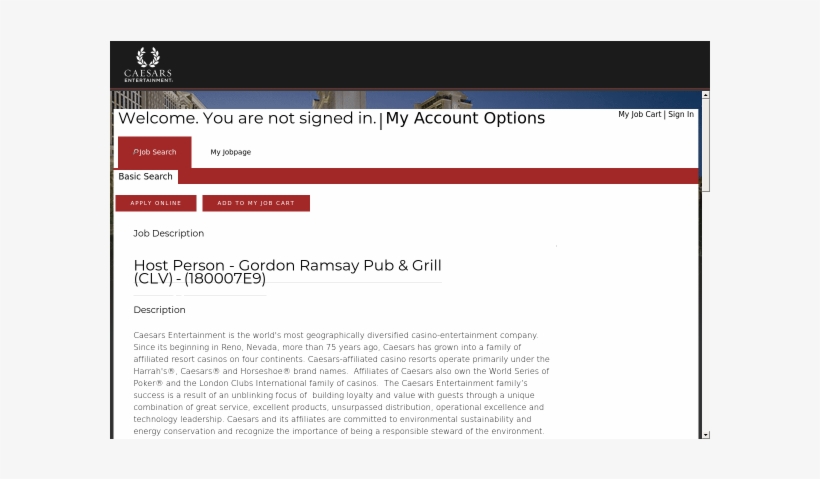Click the Caesars Entertainment laurel logo
820x479 pixels.
click(148, 64)
